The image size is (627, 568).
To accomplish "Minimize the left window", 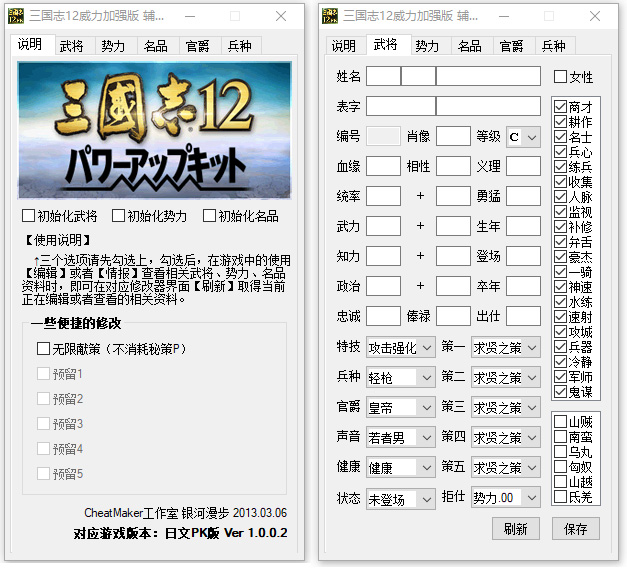I will [x=190, y=16].
